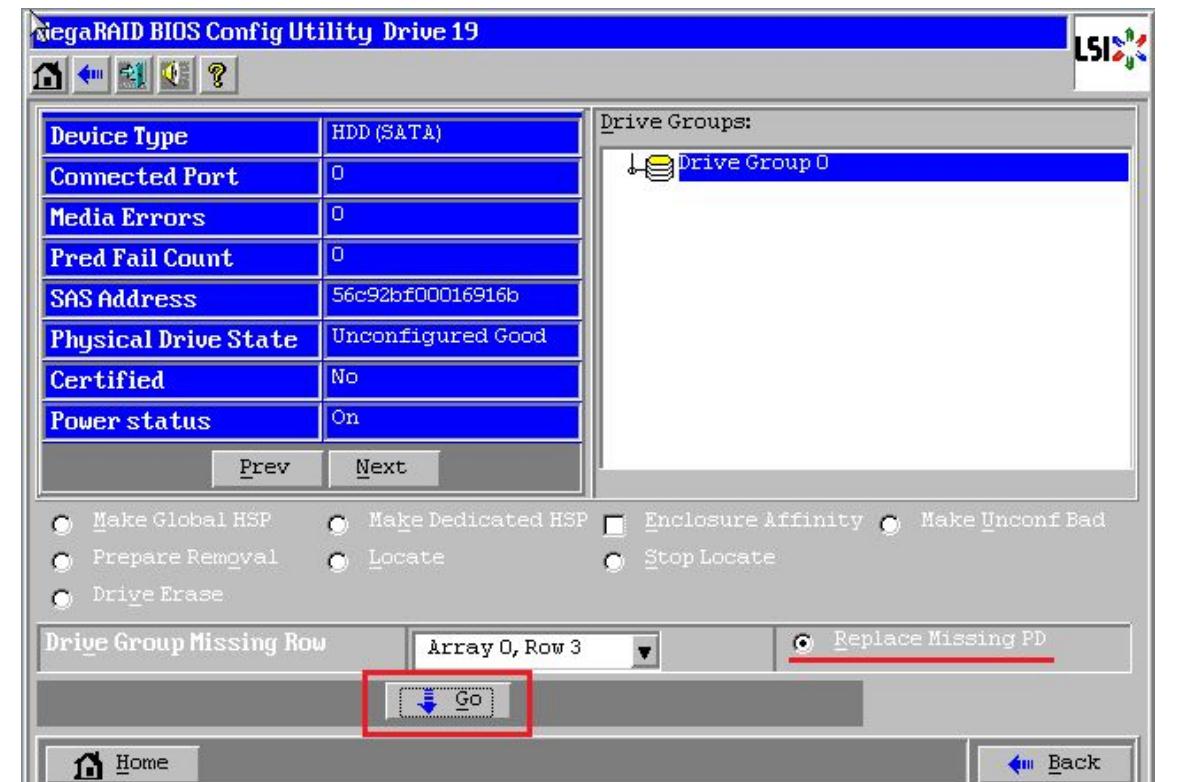Click the Drive Groups heading
The image size is (1180, 782).
(675, 123)
